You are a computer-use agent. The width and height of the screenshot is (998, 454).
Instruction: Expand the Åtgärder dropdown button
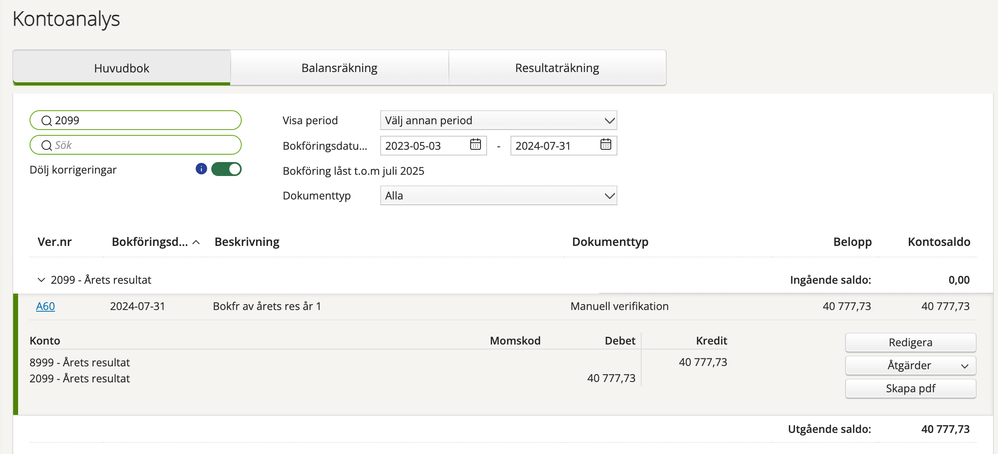point(910,365)
